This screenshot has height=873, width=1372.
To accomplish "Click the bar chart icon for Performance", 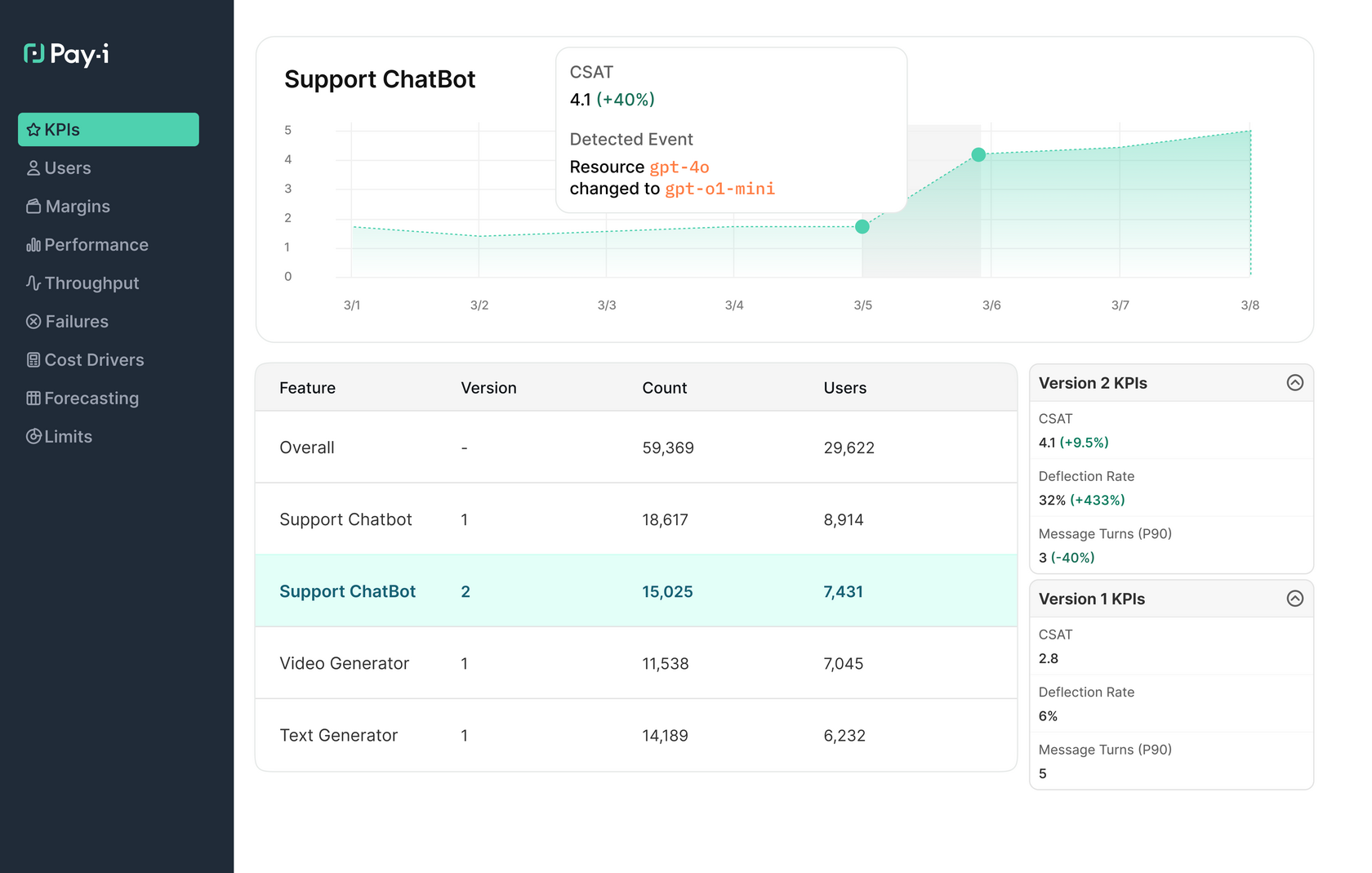I will pos(33,245).
